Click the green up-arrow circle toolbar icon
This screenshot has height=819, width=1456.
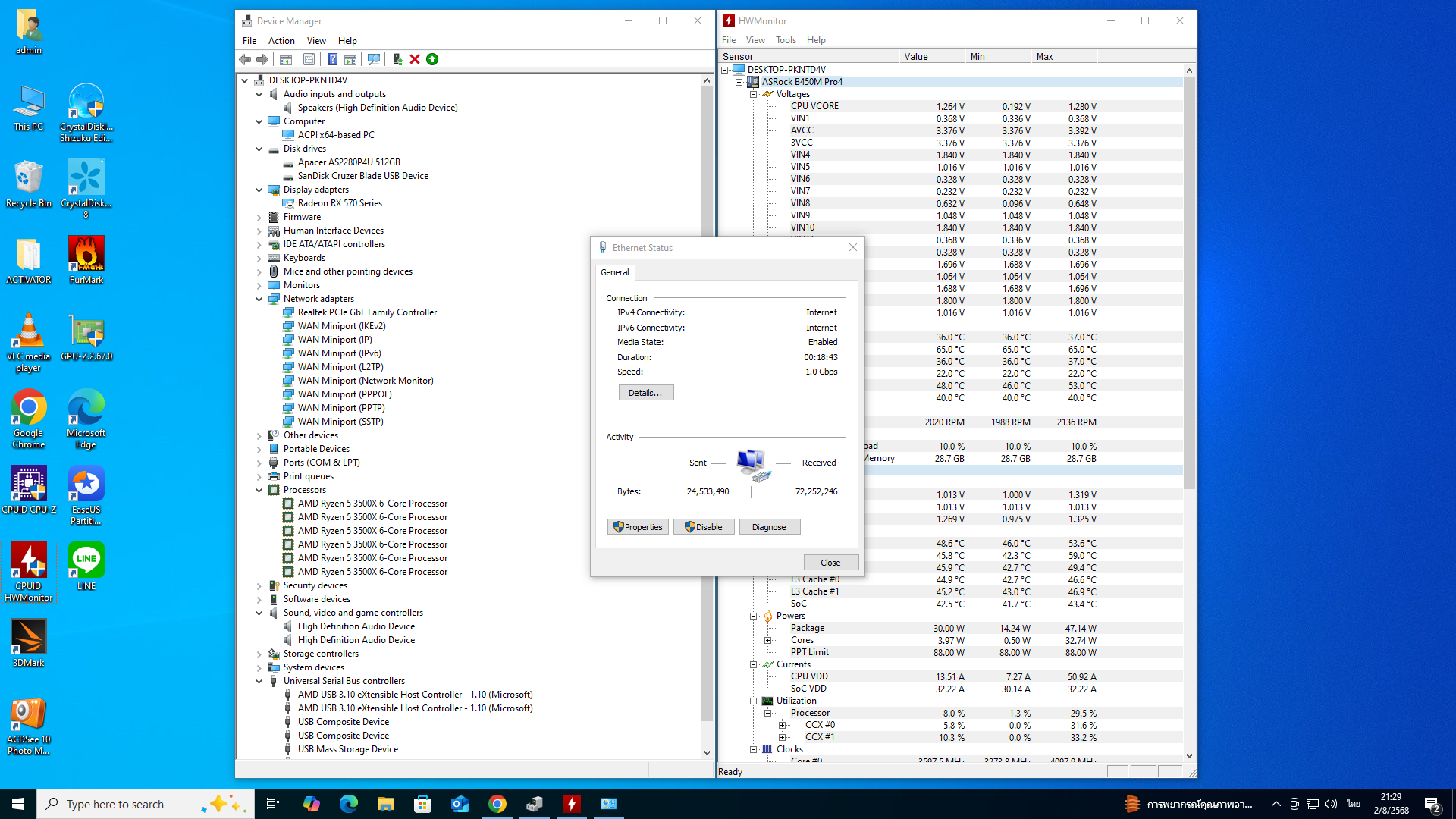tap(432, 59)
